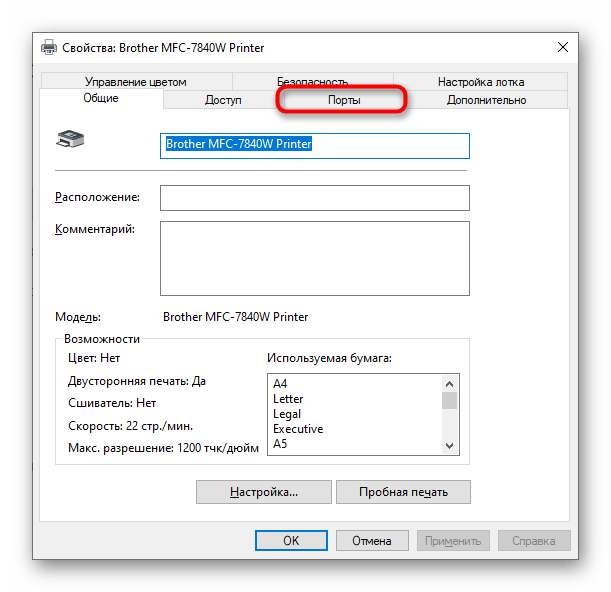This screenshot has height=592, width=611.
Task: Click the printer icon in title bar
Action: click(x=48, y=48)
